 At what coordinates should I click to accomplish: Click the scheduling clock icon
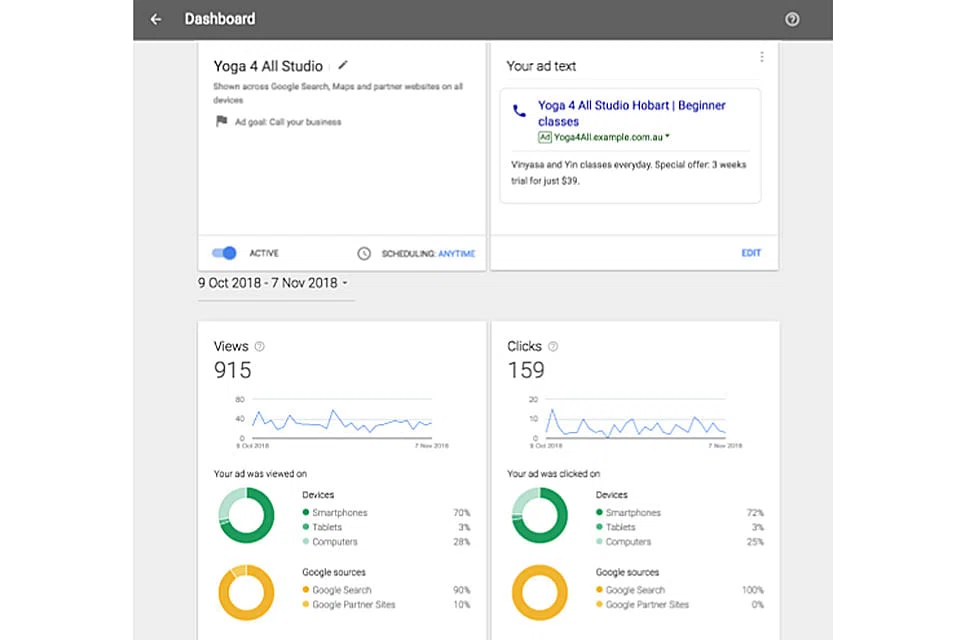[364, 254]
